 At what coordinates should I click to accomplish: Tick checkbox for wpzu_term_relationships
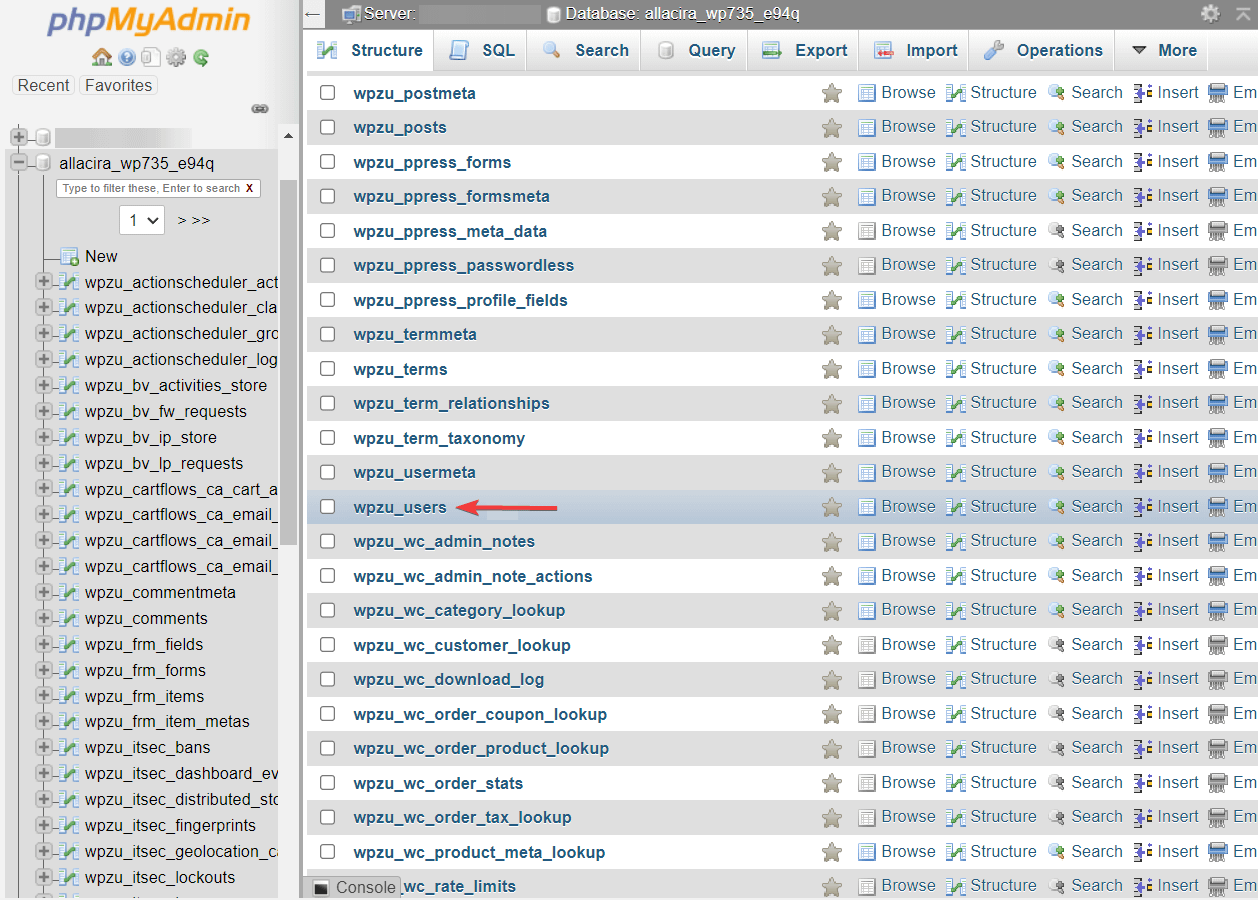(x=327, y=404)
